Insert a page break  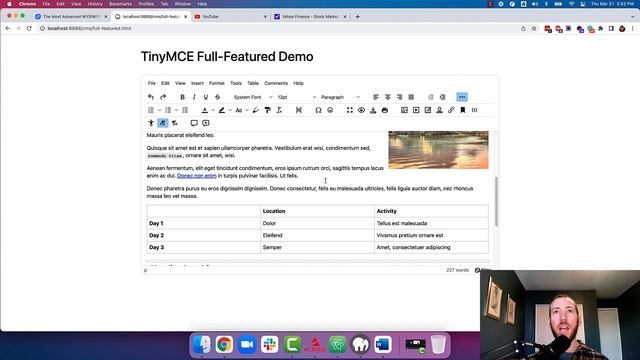(x=299, y=110)
